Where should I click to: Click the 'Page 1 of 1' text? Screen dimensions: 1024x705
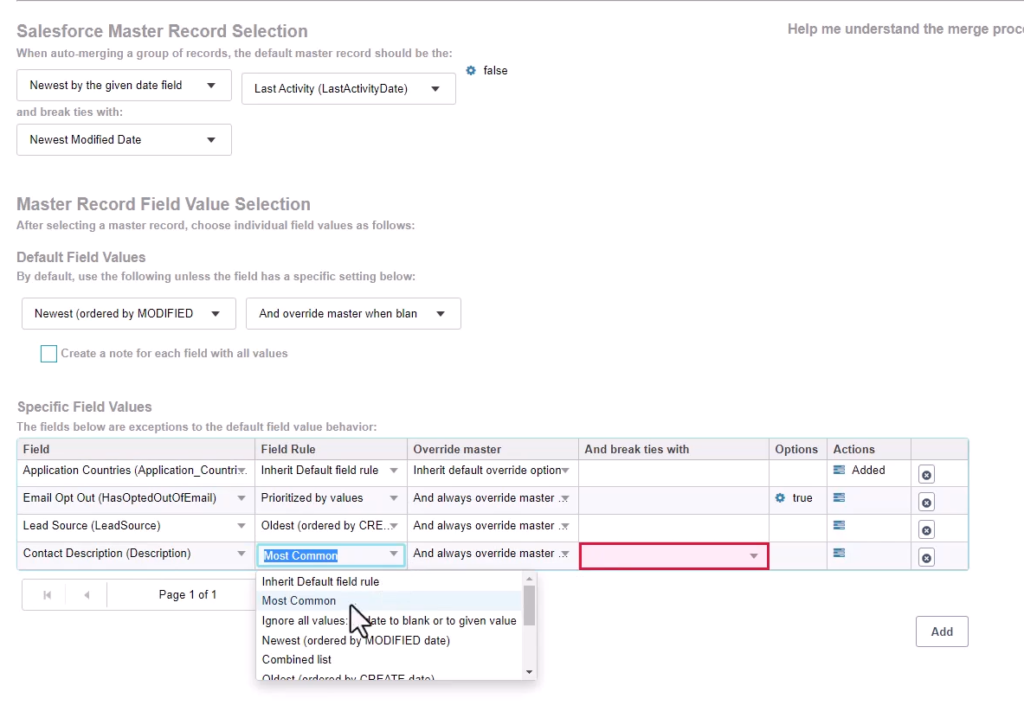(x=187, y=595)
